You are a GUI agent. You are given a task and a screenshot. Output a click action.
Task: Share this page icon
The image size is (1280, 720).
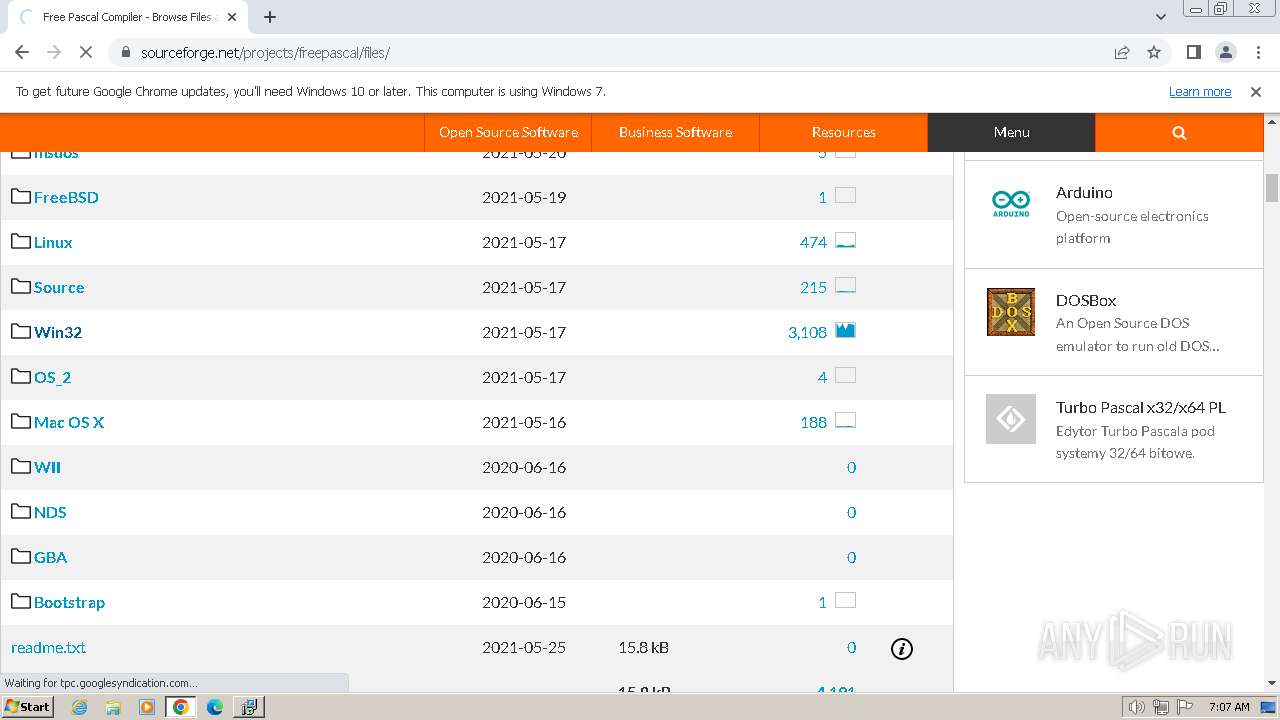pyautogui.click(x=1122, y=52)
